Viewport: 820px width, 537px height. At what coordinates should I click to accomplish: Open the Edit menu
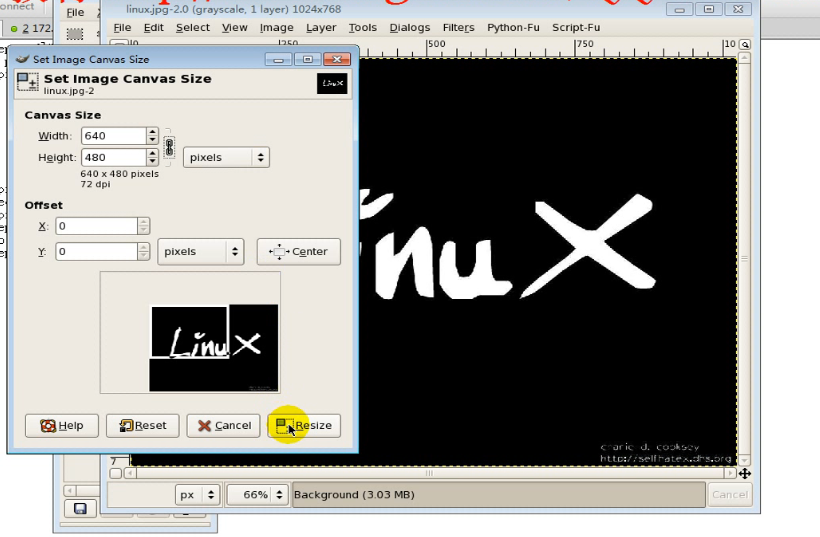tap(154, 28)
